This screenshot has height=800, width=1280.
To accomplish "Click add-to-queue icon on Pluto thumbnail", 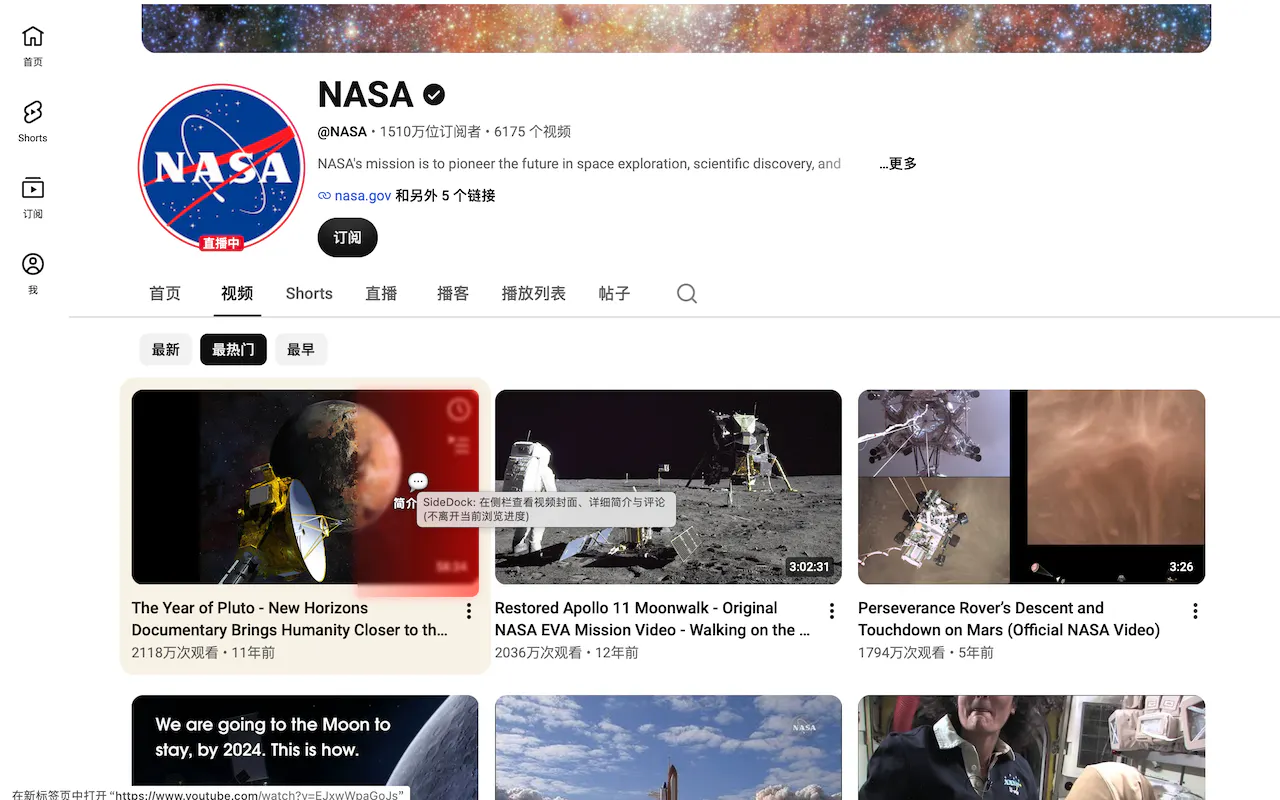I will (458, 444).
